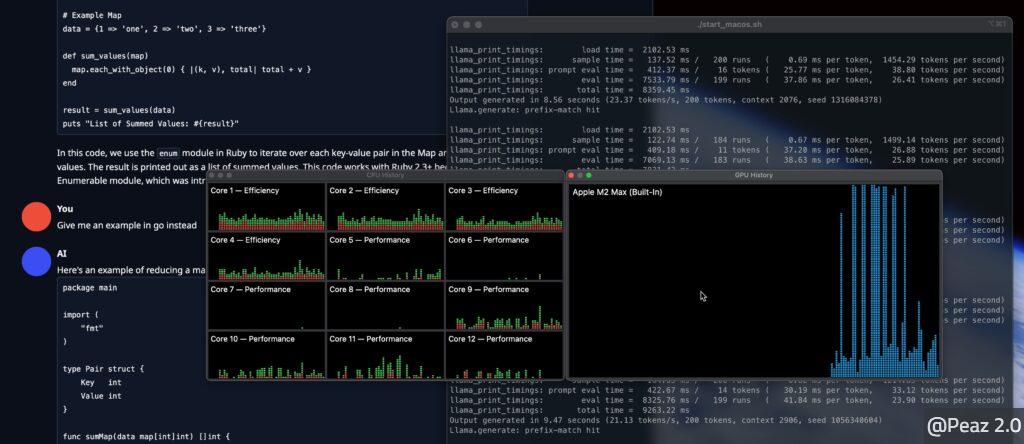Select the Core 3 Efficiency graph
Image resolution: width=1024 pixels, height=444 pixels.
pos(504,207)
